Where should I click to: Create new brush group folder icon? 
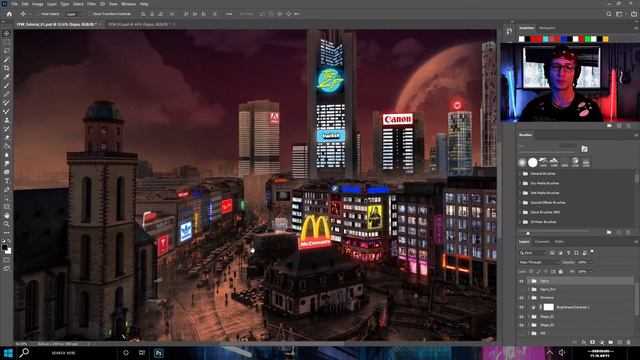coord(609,232)
